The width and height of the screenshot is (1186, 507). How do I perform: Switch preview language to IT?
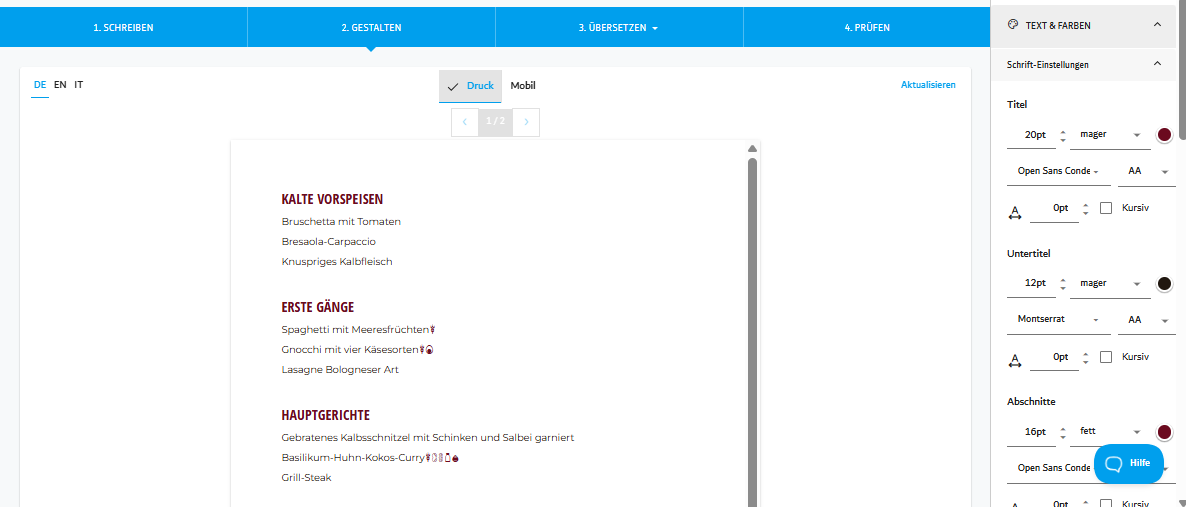tap(79, 85)
